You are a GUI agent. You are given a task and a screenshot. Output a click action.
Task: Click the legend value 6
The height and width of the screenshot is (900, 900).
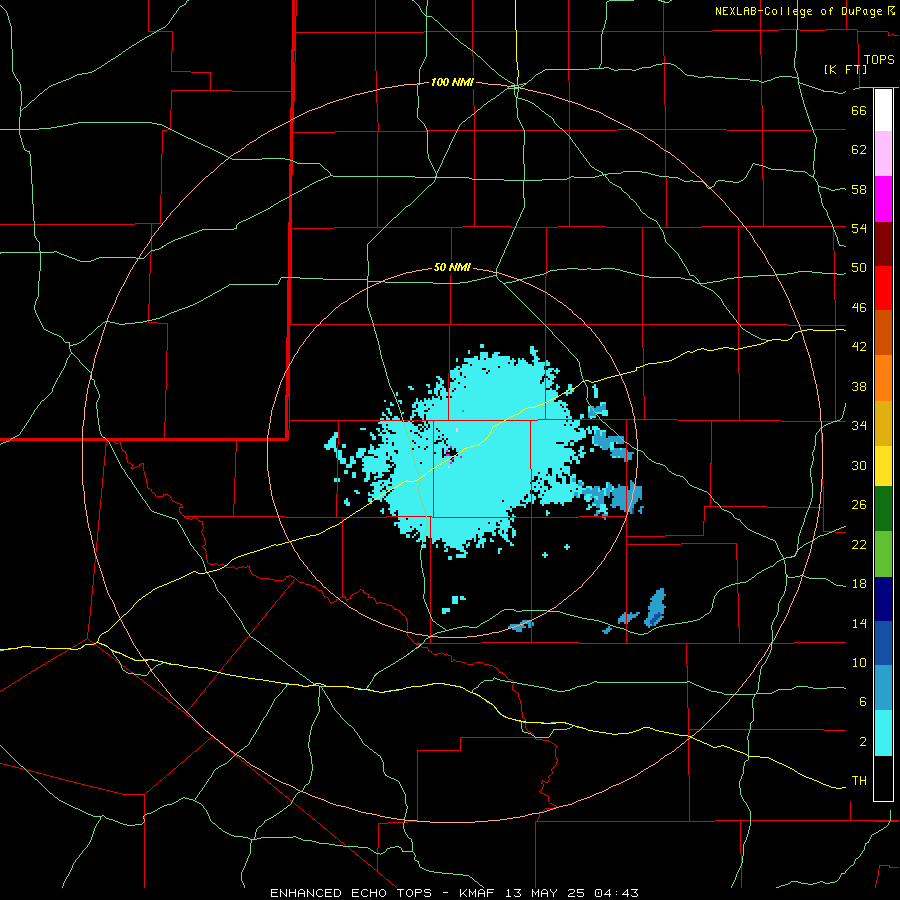(863, 702)
